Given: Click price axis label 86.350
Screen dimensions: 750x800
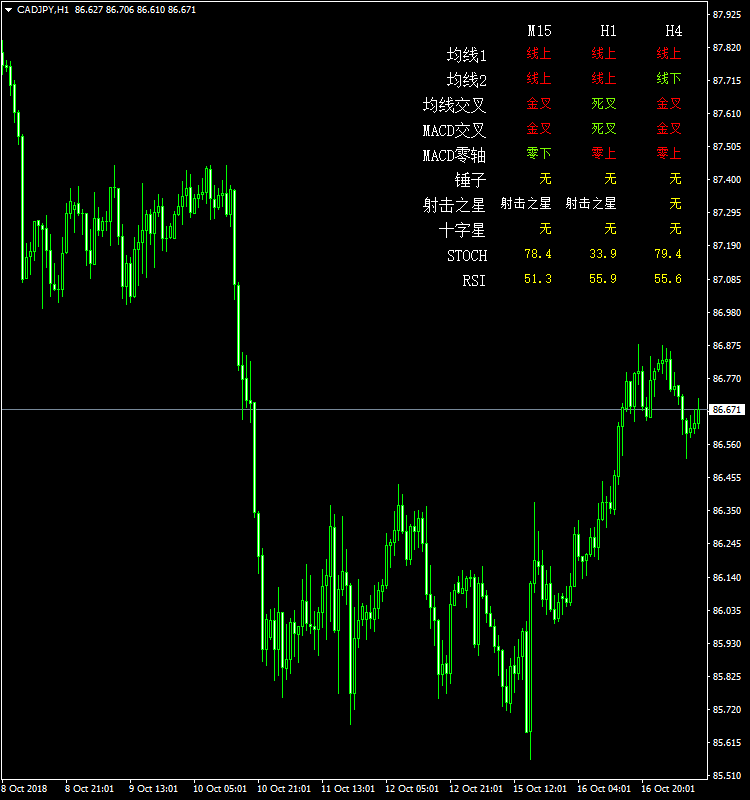Looking at the screenshot, I should (727, 511).
